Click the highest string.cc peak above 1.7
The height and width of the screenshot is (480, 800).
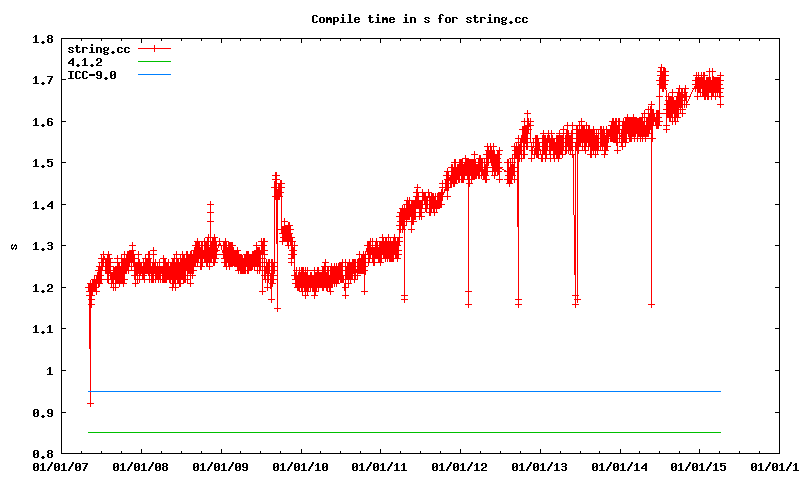coord(661,70)
